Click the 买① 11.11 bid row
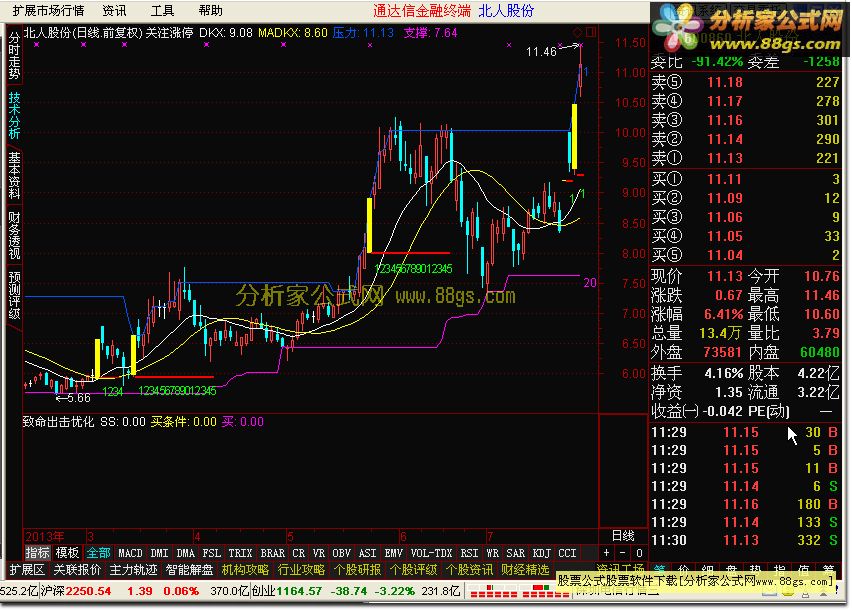The width and height of the screenshot is (852, 610). click(745, 179)
